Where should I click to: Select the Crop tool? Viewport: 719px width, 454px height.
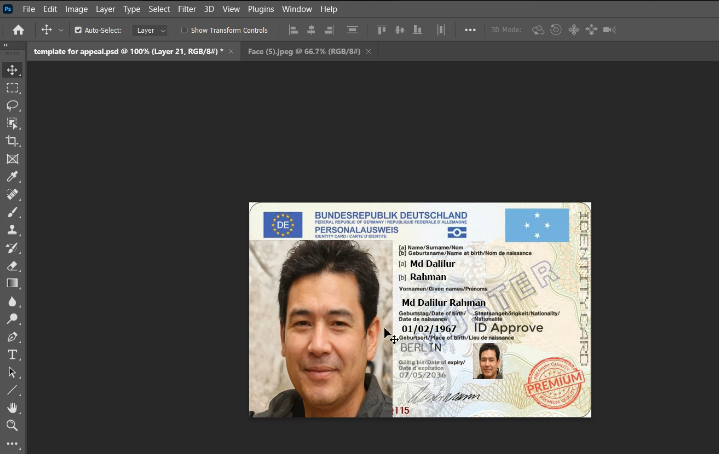click(13, 141)
